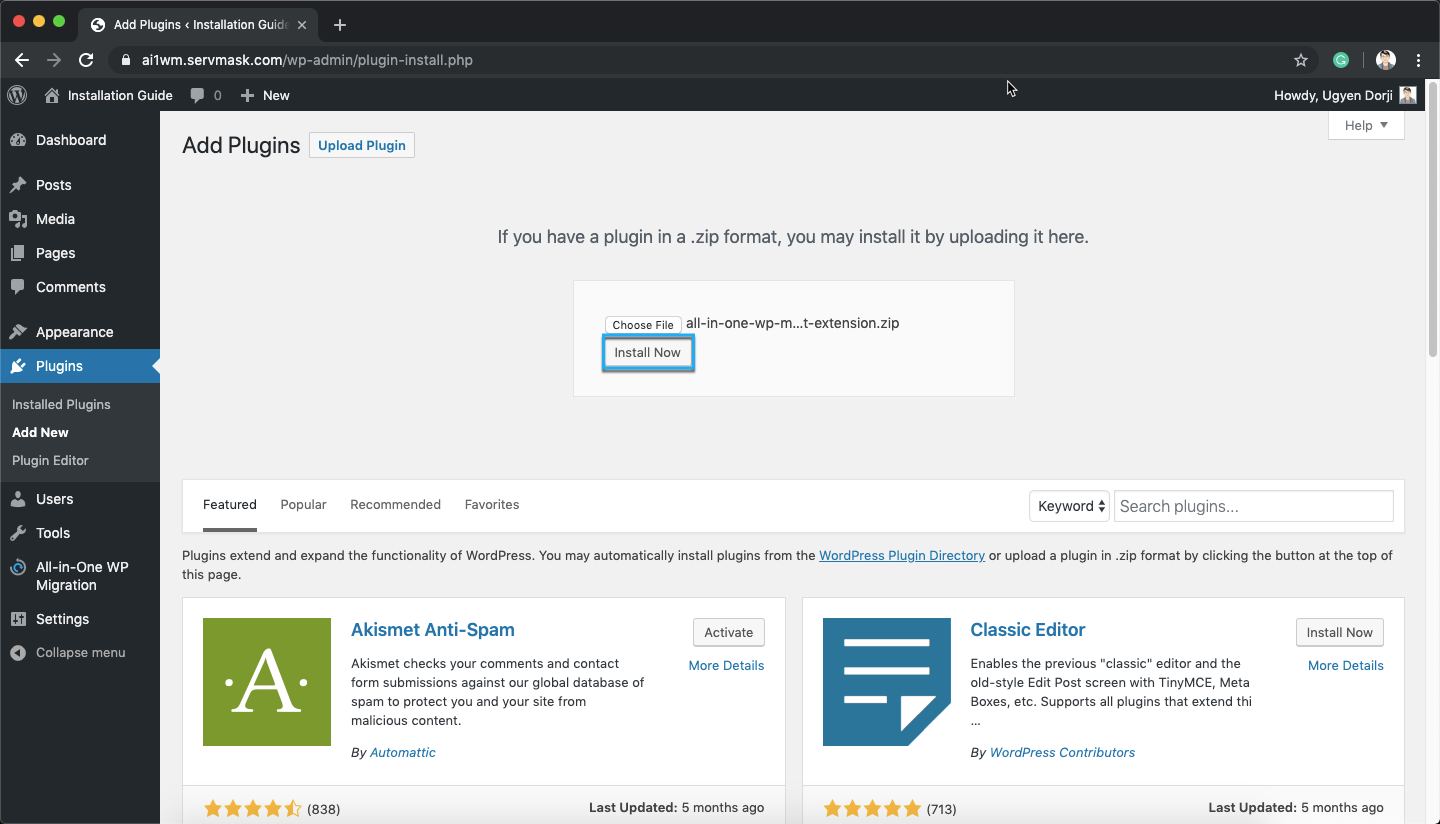The height and width of the screenshot is (824, 1440).
Task: Click Install Now for the uploaded zip
Action: [x=647, y=353]
